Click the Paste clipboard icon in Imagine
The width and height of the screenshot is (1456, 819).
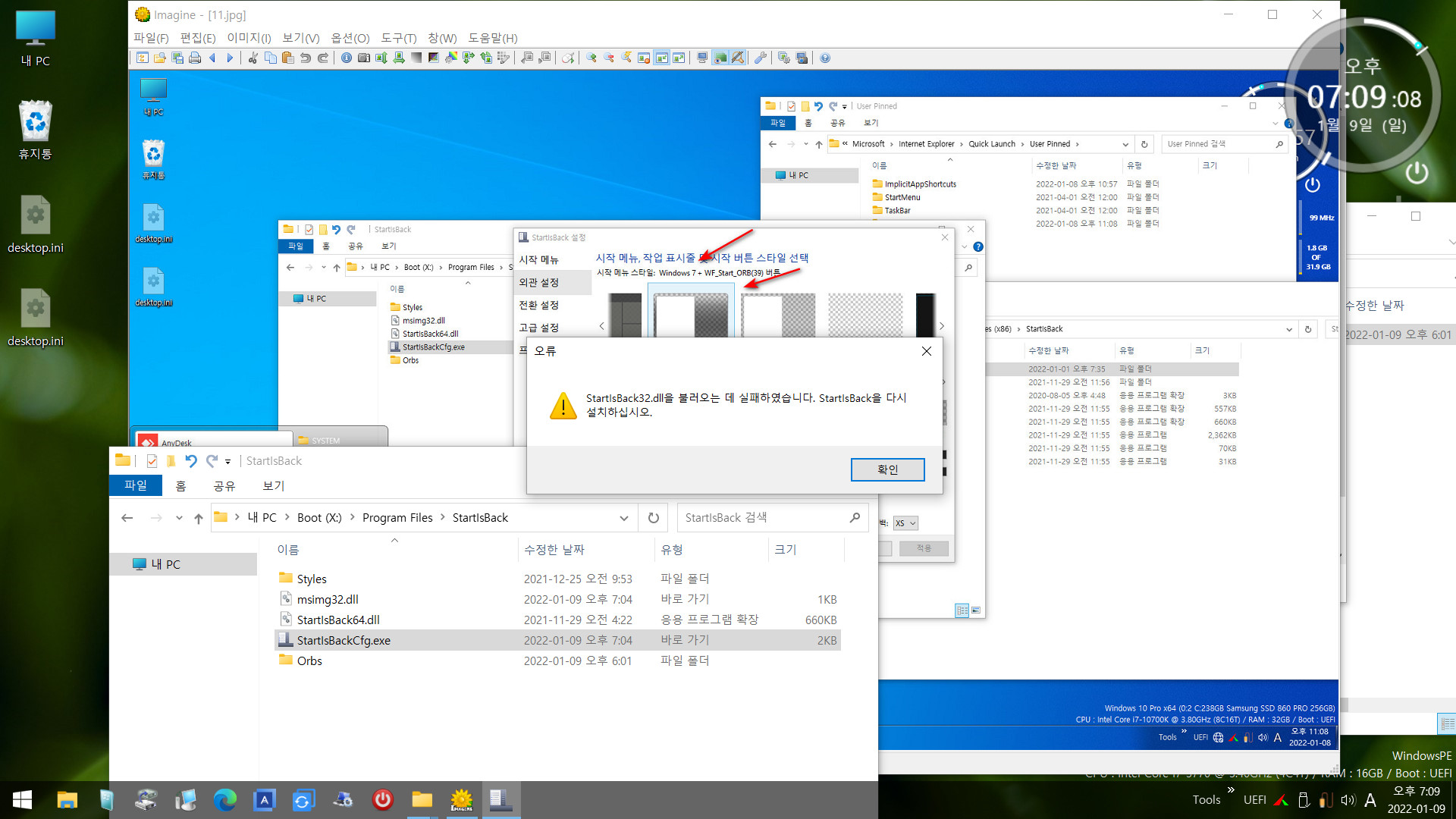point(288,58)
